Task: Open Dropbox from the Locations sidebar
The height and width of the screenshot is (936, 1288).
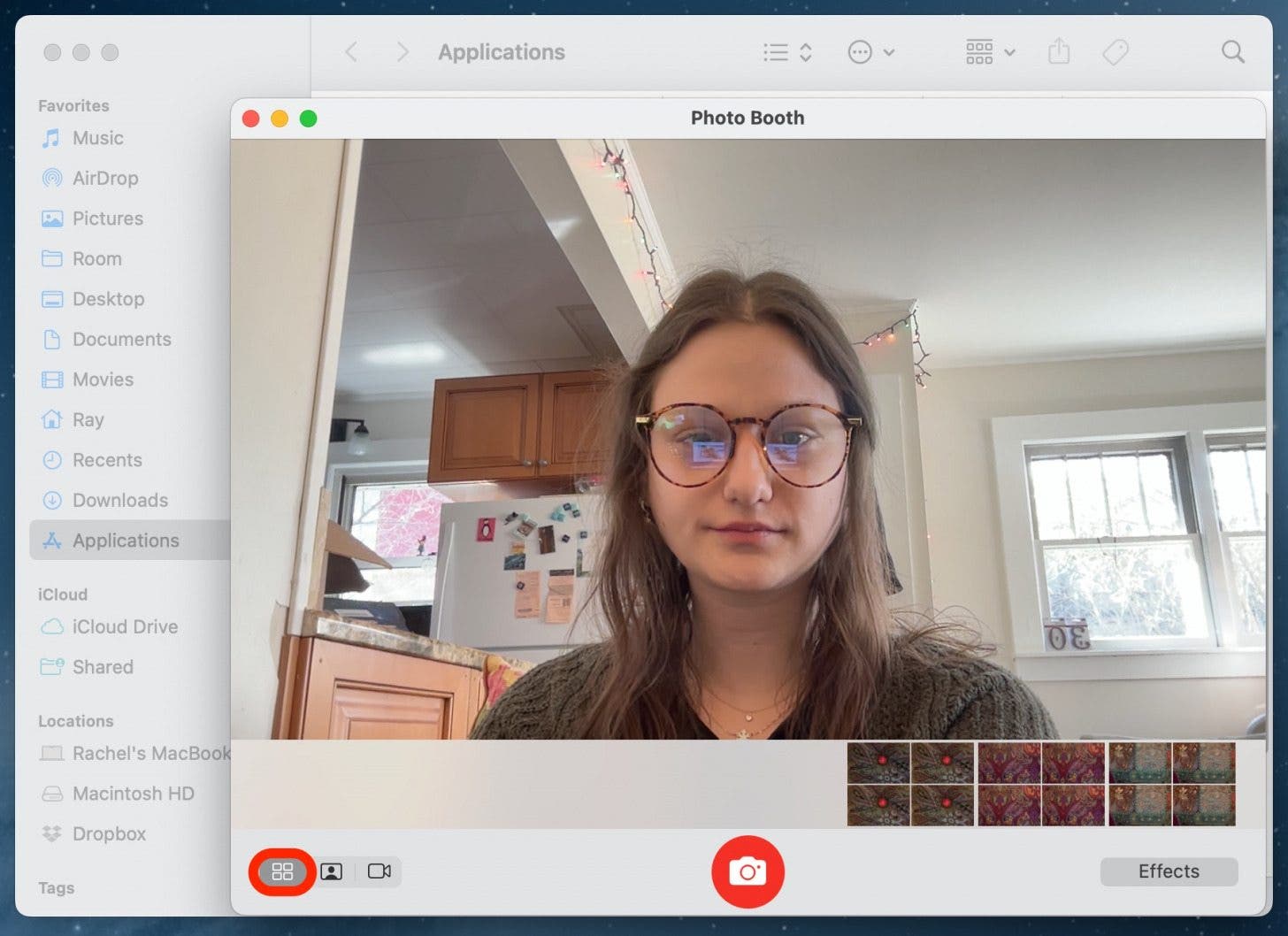Action: tap(108, 833)
